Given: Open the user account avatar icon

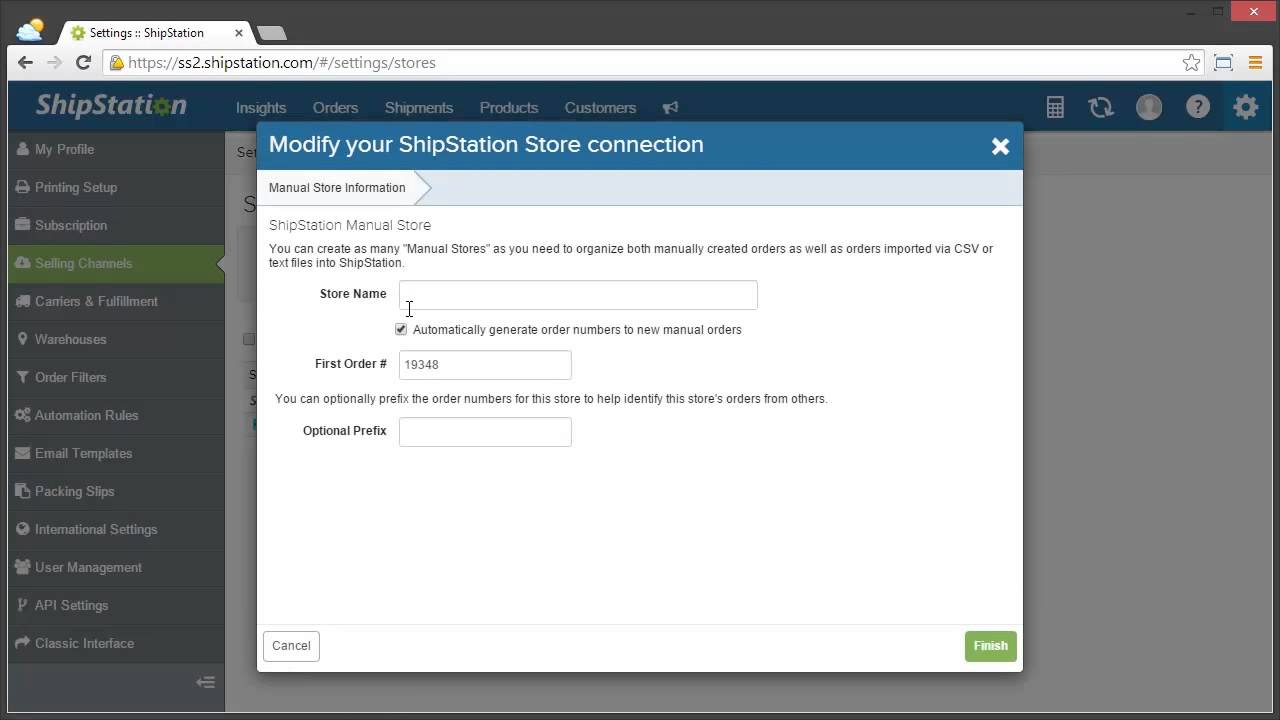Looking at the screenshot, I should pos(1149,107).
